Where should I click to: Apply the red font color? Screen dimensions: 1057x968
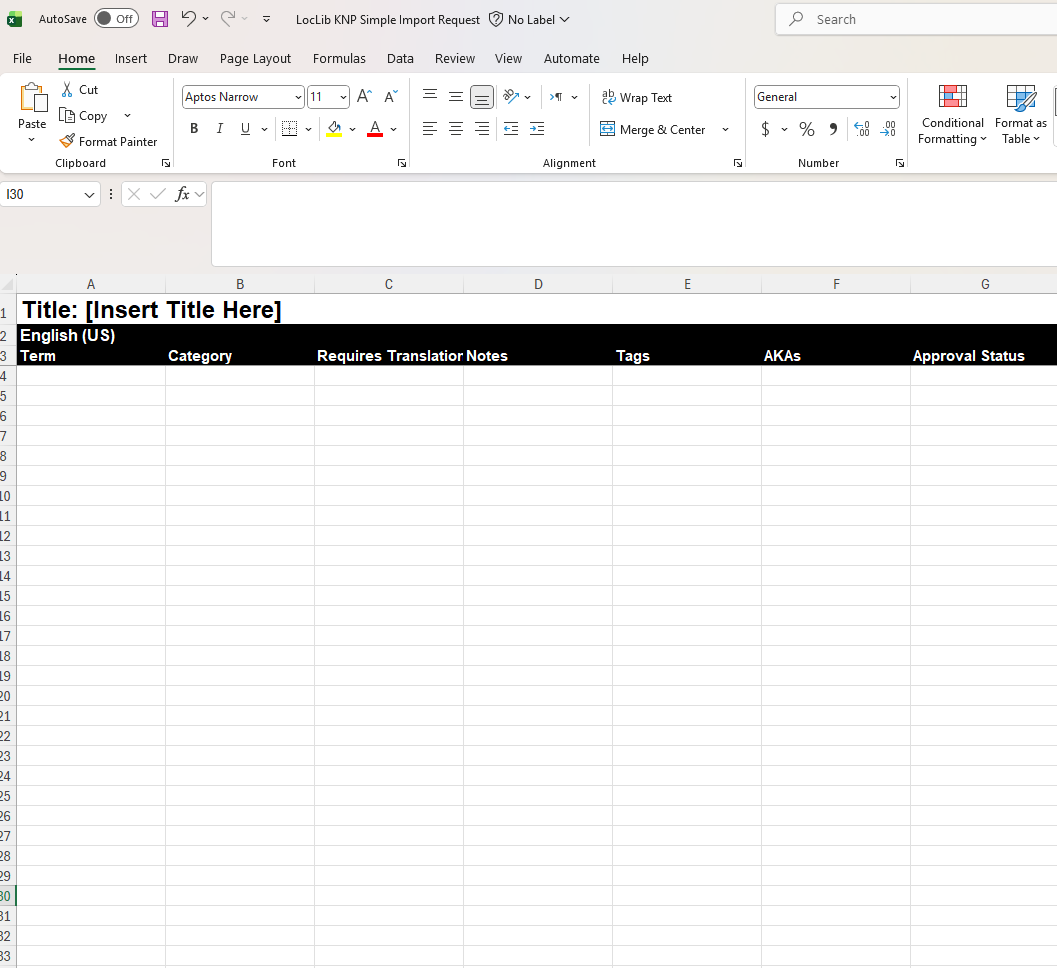[375, 129]
